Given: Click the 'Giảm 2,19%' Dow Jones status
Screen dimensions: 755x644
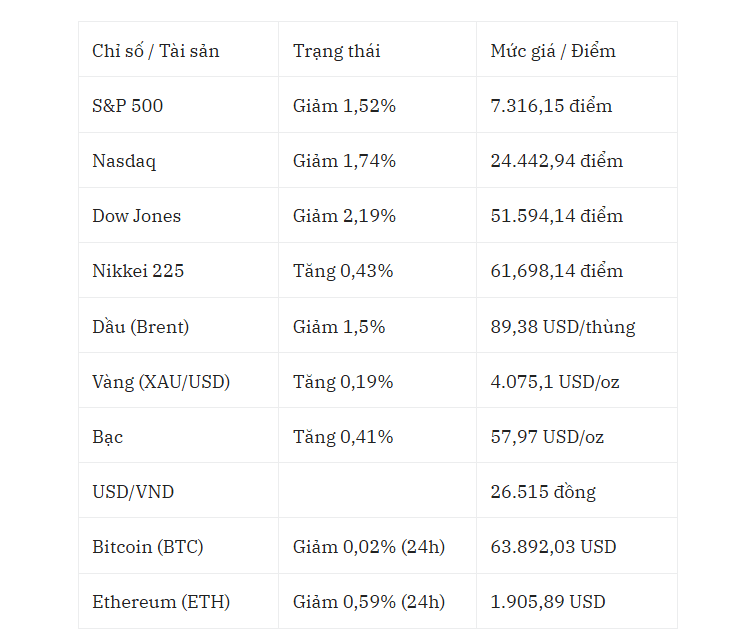Looking at the screenshot, I should (x=344, y=216).
